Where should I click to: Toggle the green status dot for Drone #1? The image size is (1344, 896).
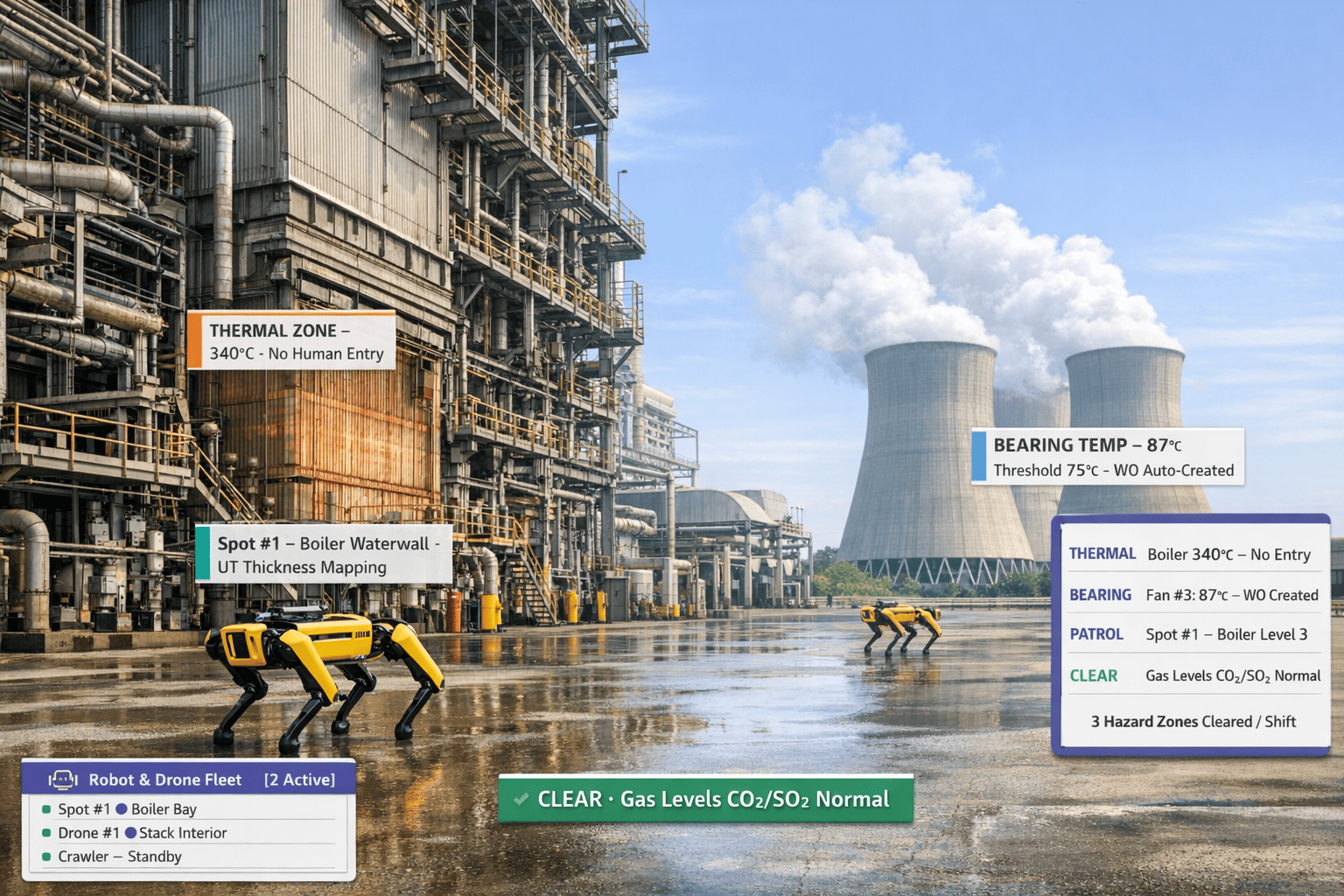(x=46, y=833)
